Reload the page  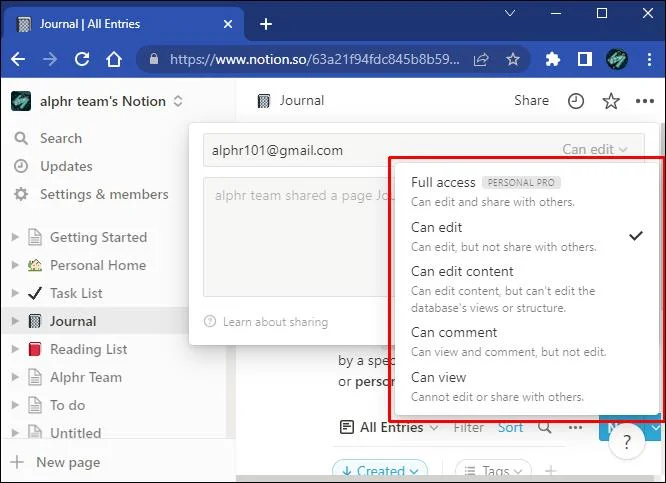click(82, 59)
